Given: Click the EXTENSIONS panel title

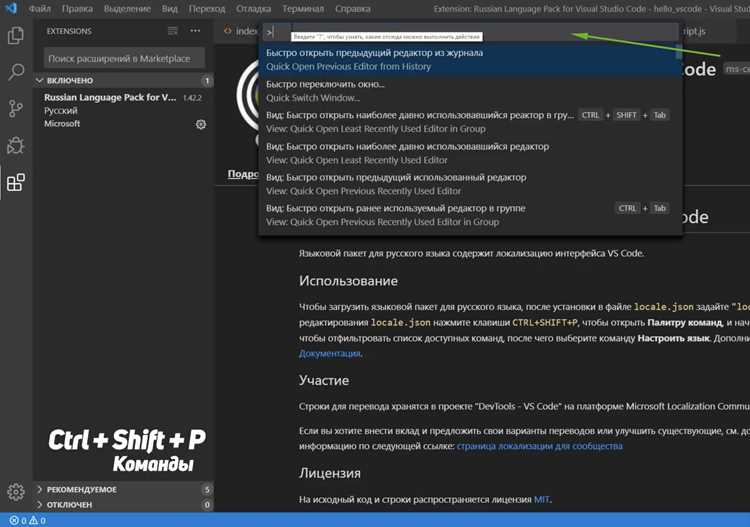Looking at the screenshot, I should click(69, 31).
